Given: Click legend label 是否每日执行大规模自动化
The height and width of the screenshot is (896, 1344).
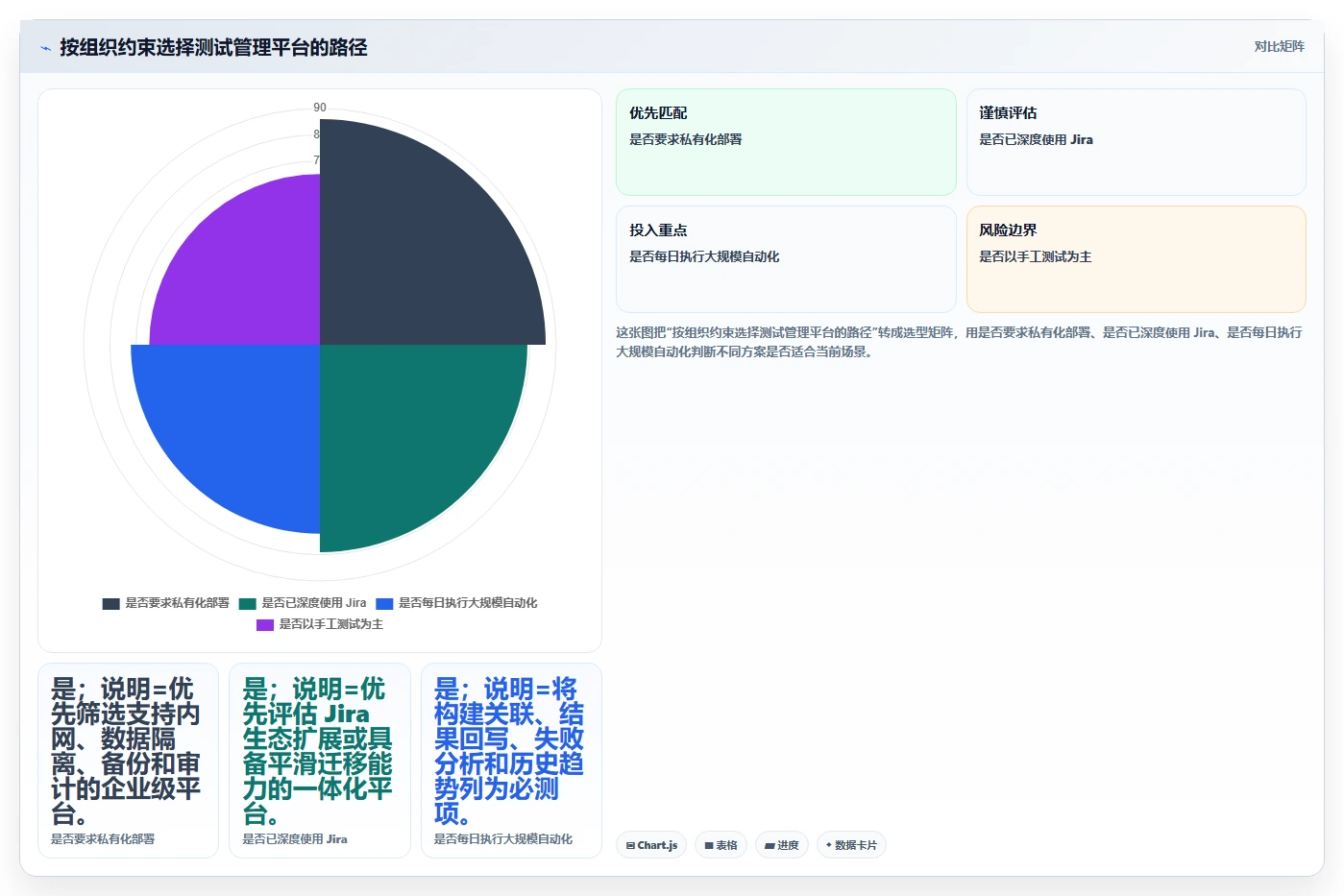Looking at the screenshot, I should point(468,603).
